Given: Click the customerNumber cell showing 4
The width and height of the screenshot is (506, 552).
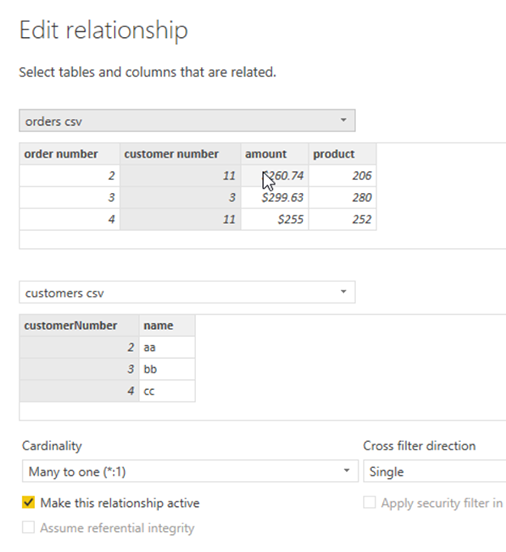Looking at the screenshot, I should (x=79, y=391).
